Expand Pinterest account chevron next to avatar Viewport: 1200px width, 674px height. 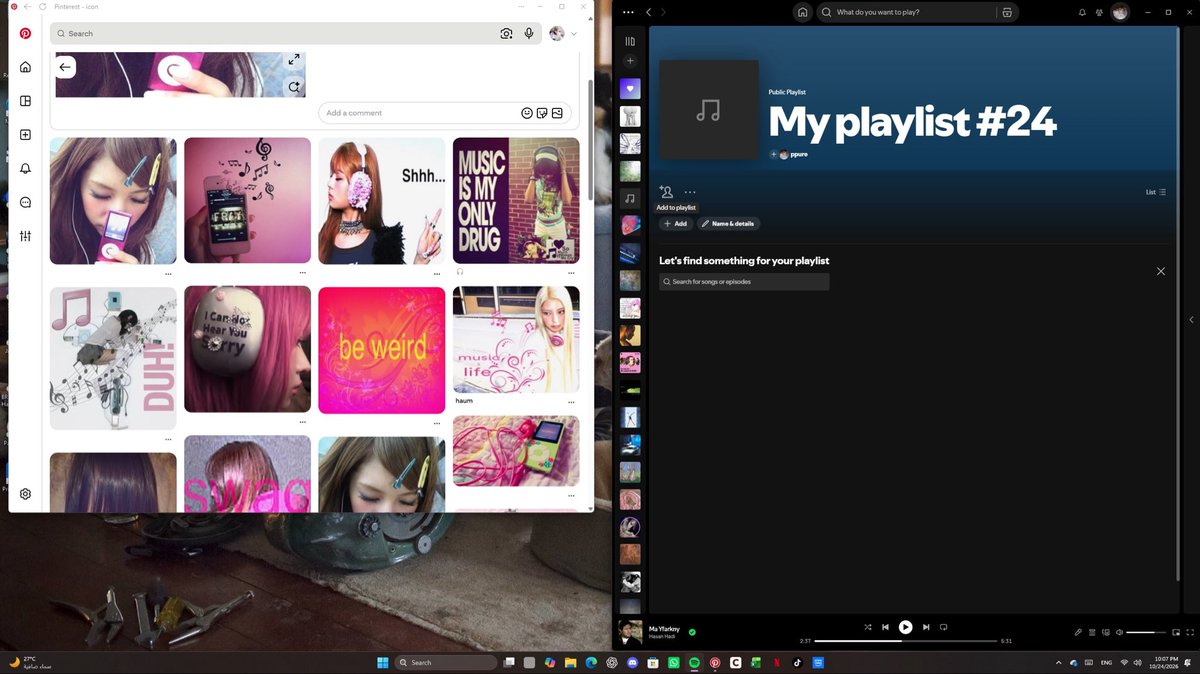pos(574,34)
